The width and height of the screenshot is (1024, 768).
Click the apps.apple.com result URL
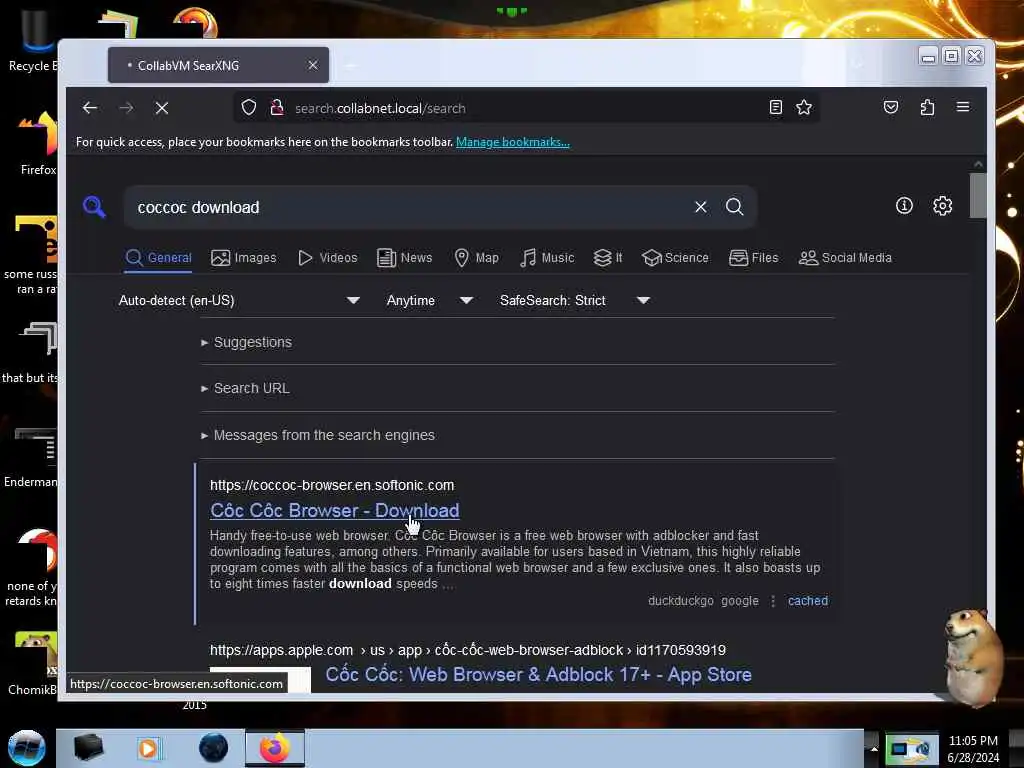coord(468,650)
